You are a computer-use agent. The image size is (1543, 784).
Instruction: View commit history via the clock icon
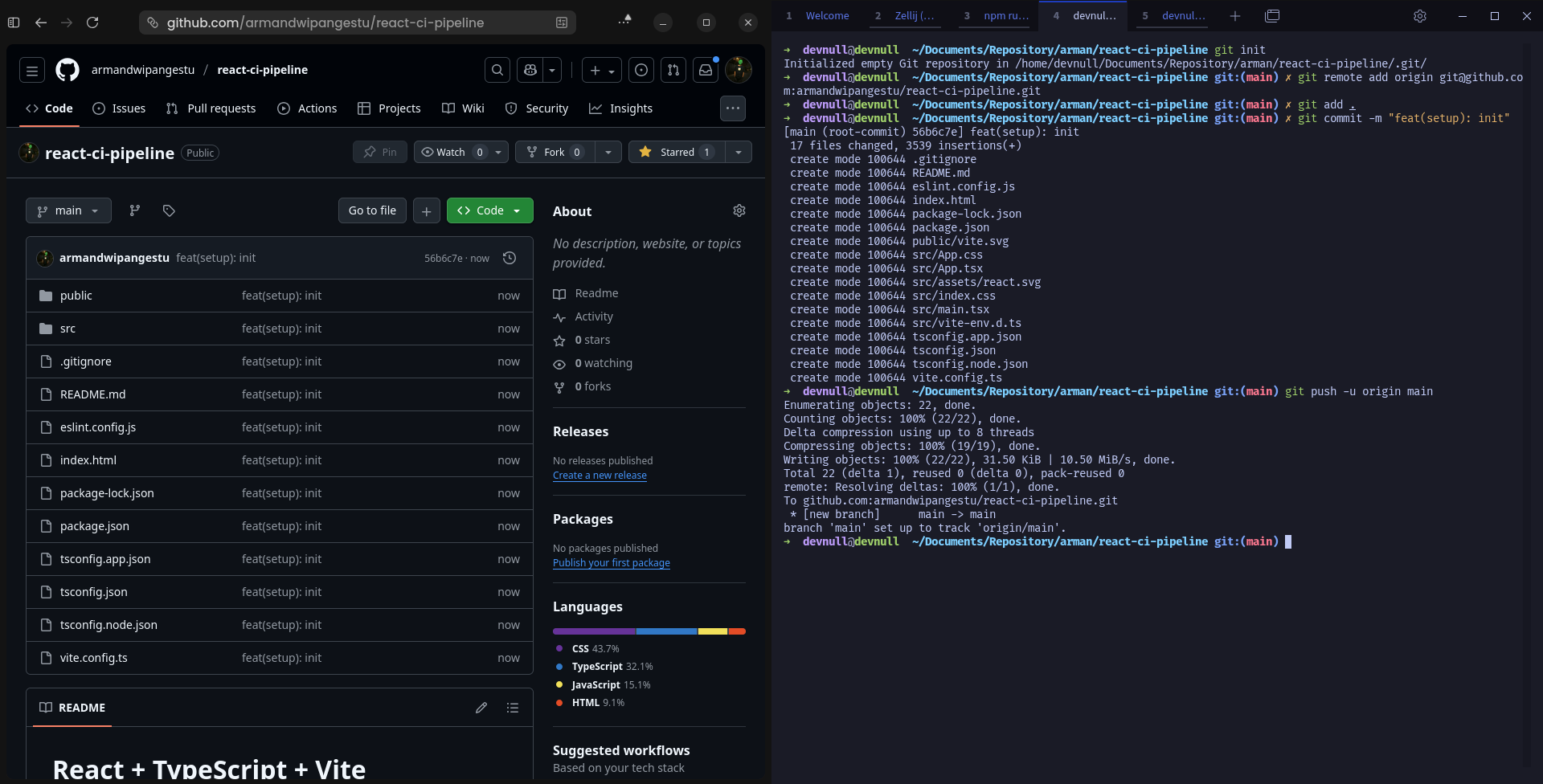pyautogui.click(x=510, y=258)
